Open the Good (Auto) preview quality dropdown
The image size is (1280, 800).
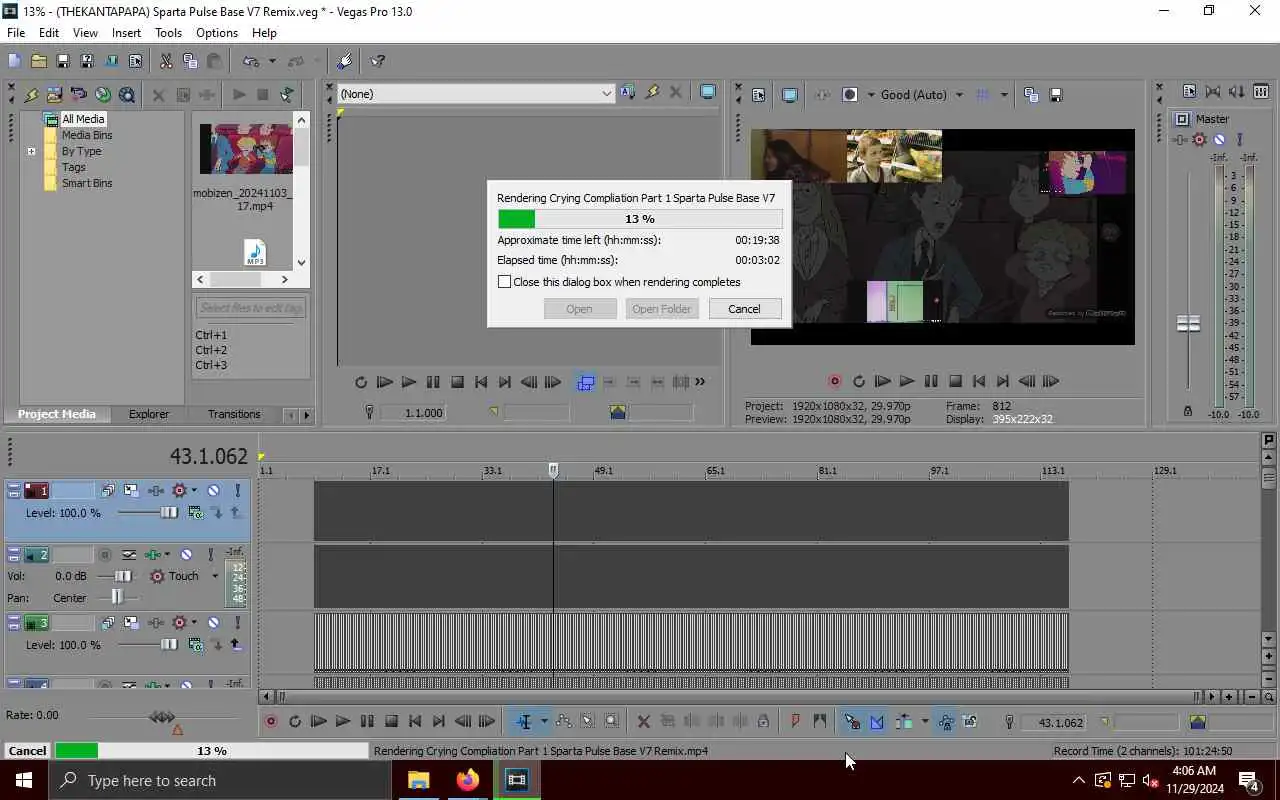[x=959, y=95]
